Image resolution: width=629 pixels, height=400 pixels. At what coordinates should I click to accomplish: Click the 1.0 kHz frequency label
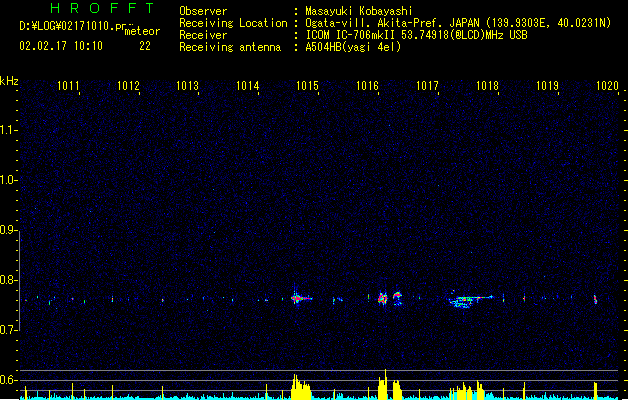(x=8, y=180)
